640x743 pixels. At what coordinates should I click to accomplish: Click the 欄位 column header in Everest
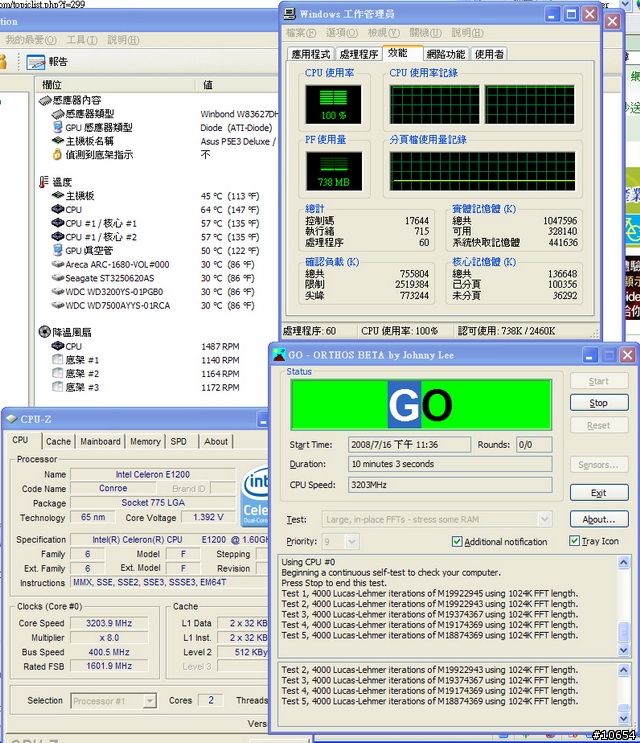[115, 85]
